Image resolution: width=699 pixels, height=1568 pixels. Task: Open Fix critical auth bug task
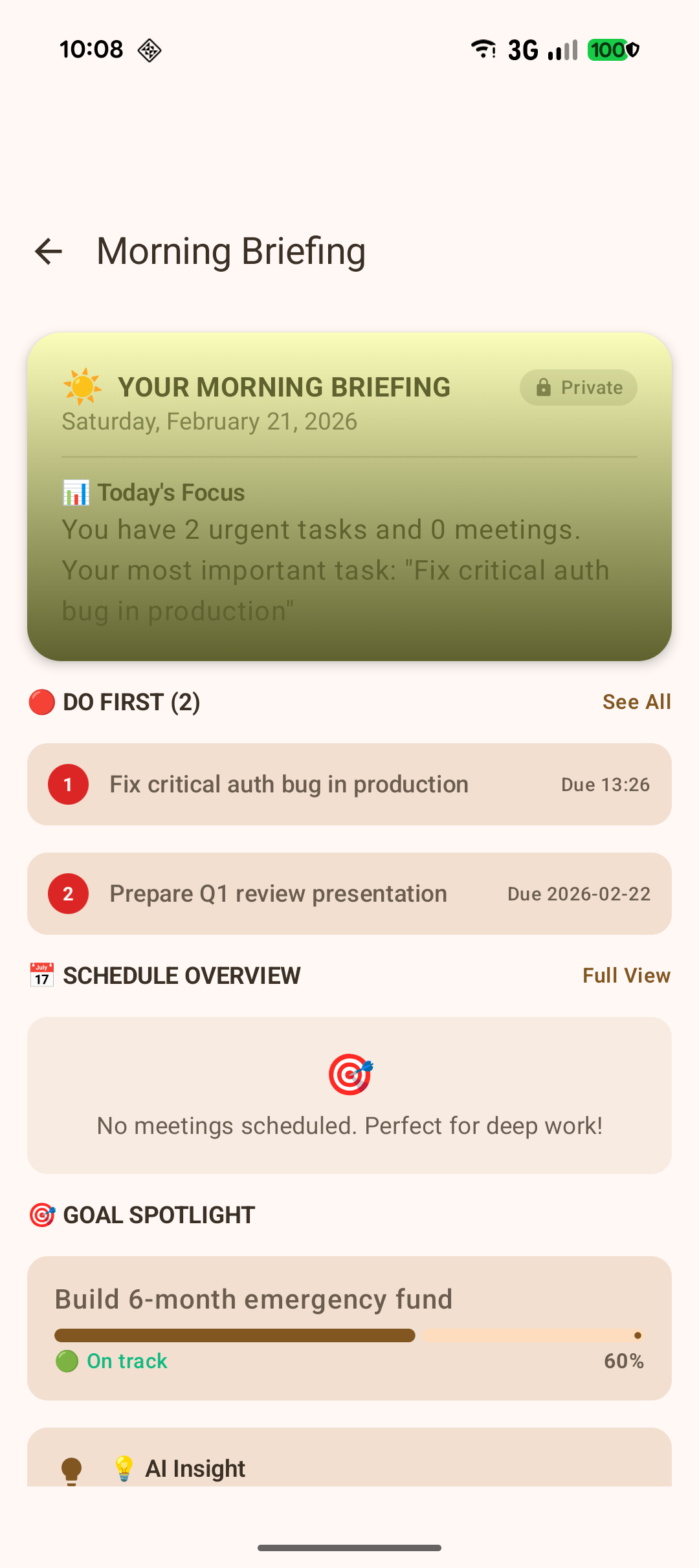(x=289, y=785)
